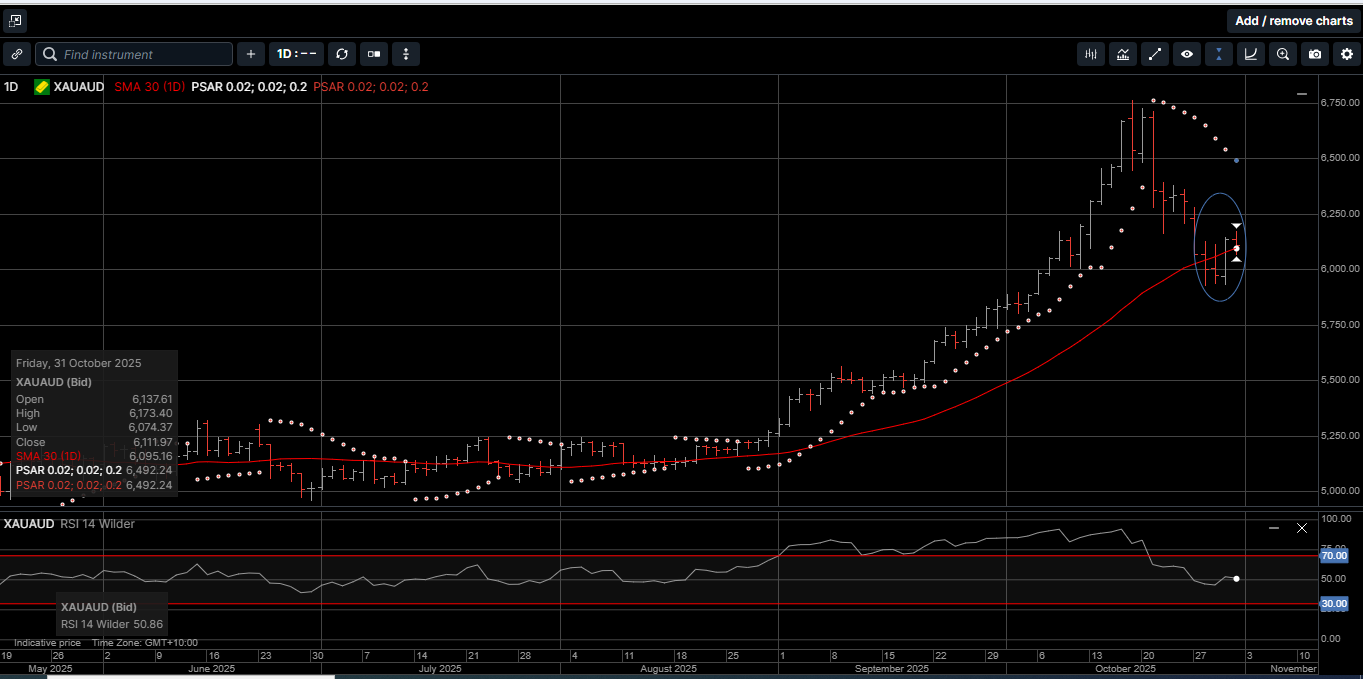Viewport: 1363px width, 679px height.
Task: Click the refresh icon to reload the chart
Action: pos(342,54)
